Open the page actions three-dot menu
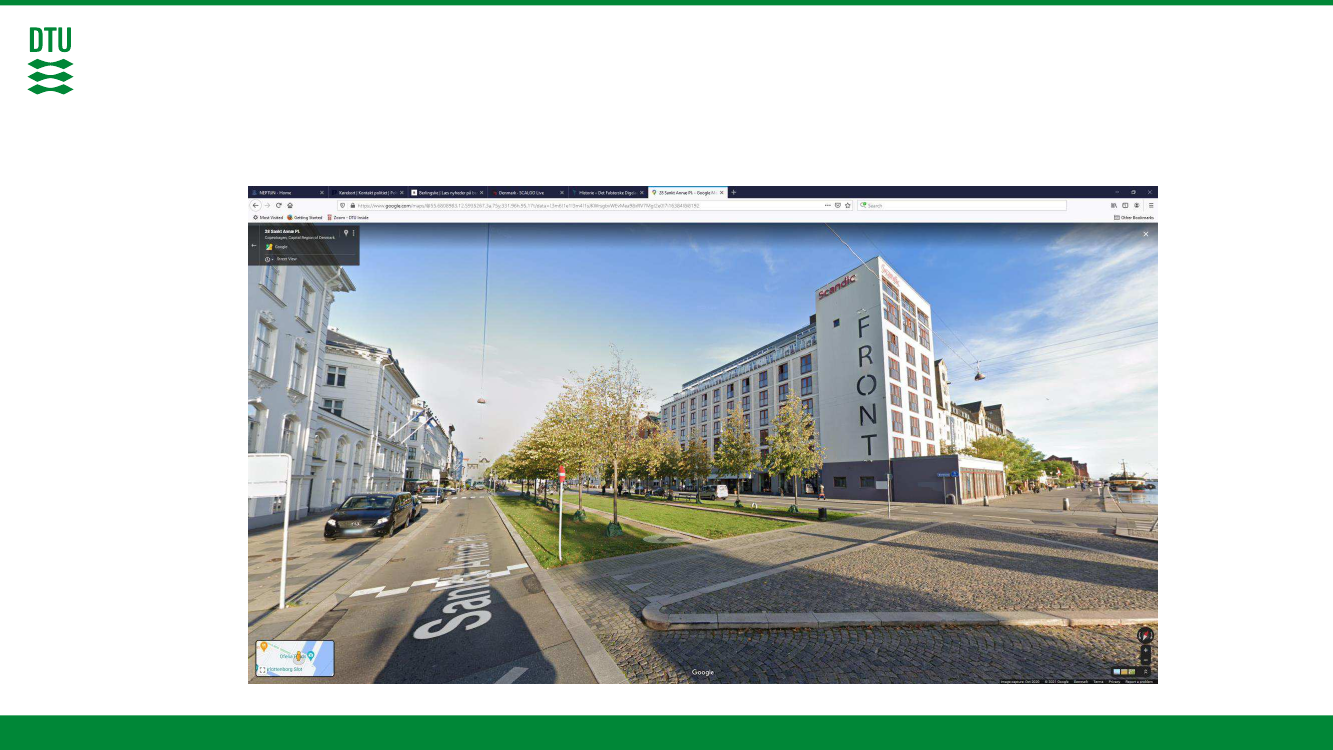The image size is (1333, 750). 828,205
